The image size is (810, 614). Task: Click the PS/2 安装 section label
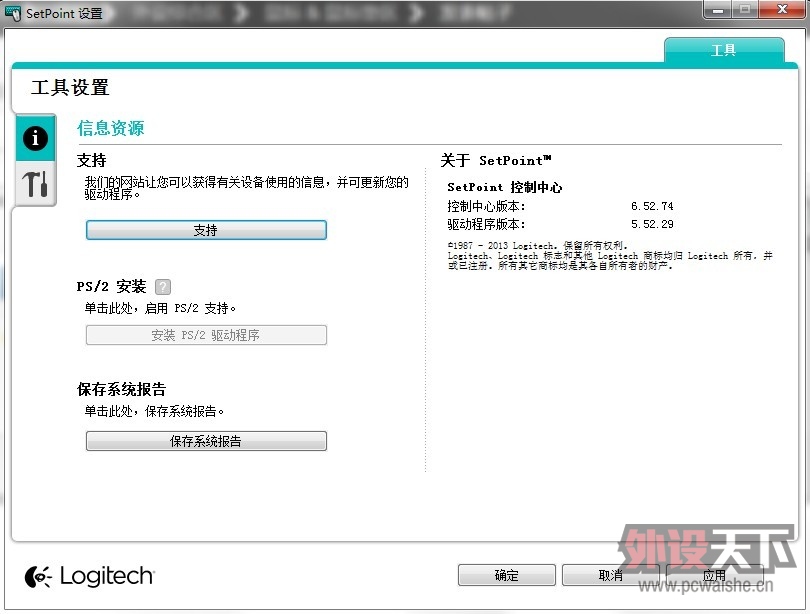click(x=112, y=286)
